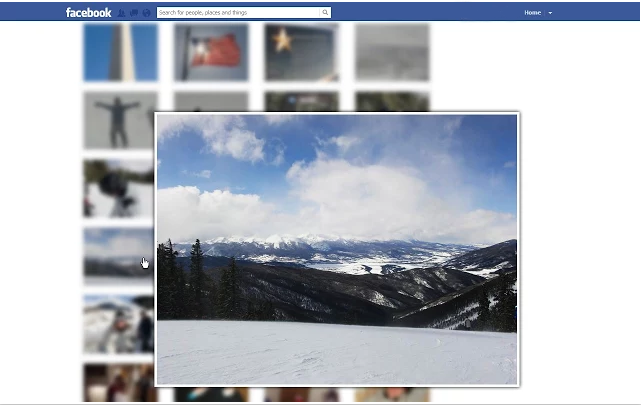Open the friend requests icon
Screen dimensions: 641x405
tap(121, 13)
